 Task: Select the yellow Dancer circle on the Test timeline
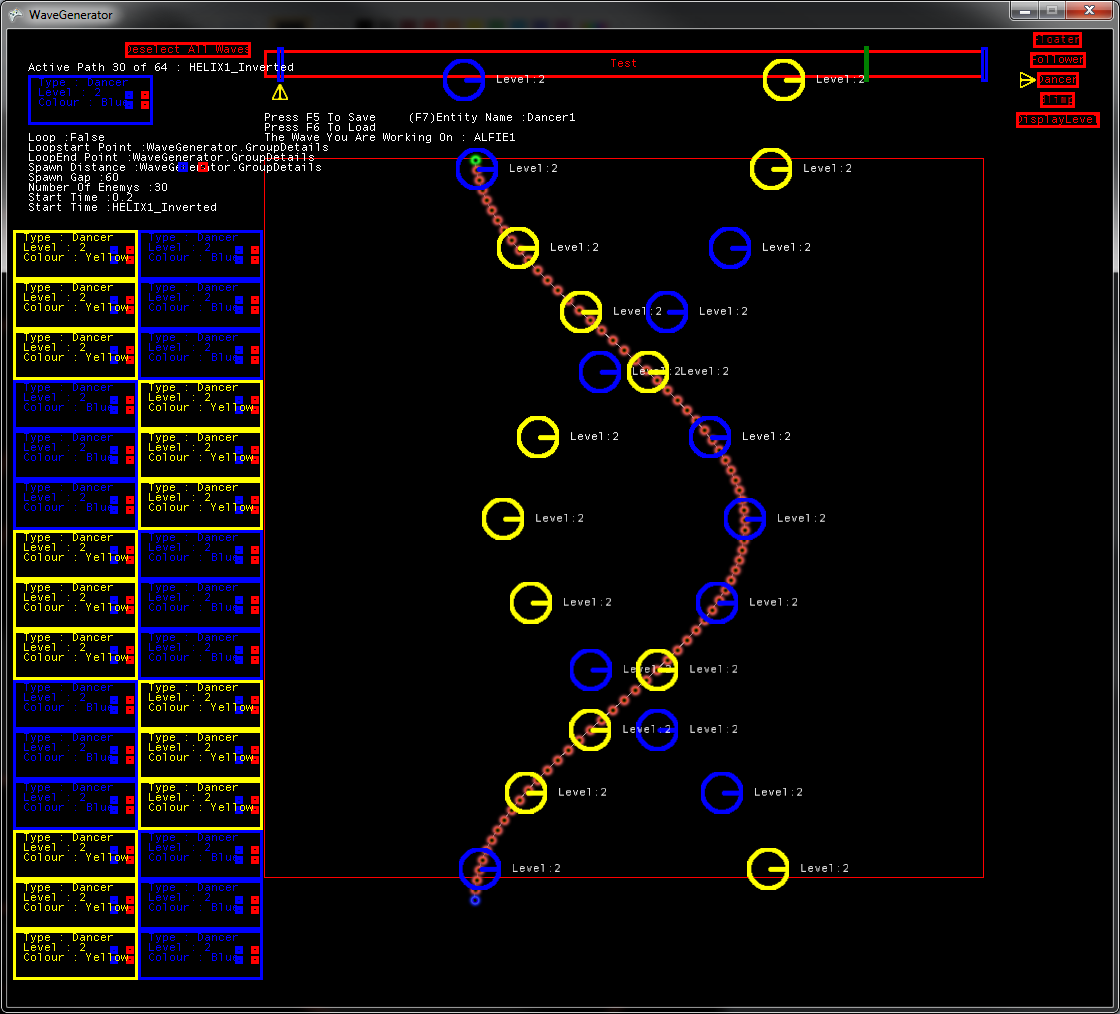pos(784,80)
